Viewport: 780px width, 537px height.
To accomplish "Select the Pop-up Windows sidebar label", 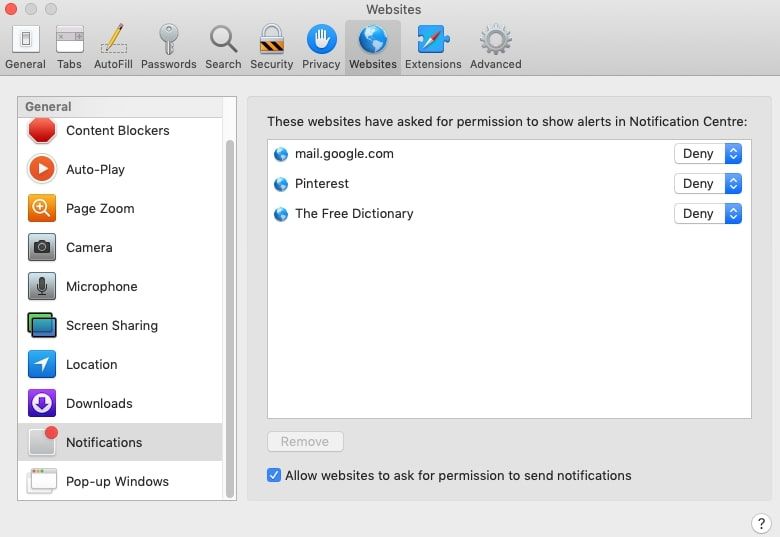I will [117, 481].
